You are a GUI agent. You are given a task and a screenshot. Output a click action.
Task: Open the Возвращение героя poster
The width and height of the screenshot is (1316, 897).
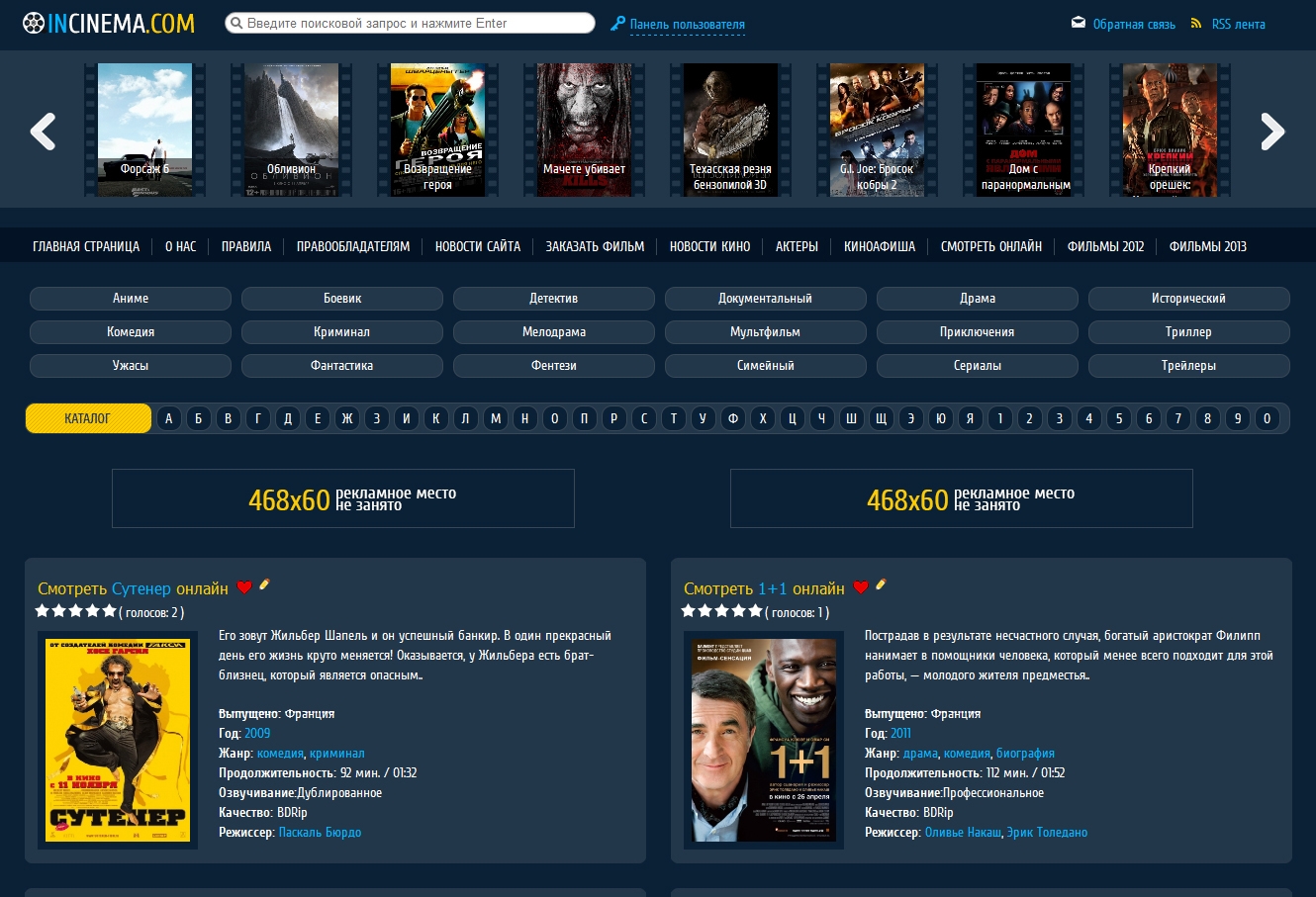pyautogui.click(x=438, y=130)
